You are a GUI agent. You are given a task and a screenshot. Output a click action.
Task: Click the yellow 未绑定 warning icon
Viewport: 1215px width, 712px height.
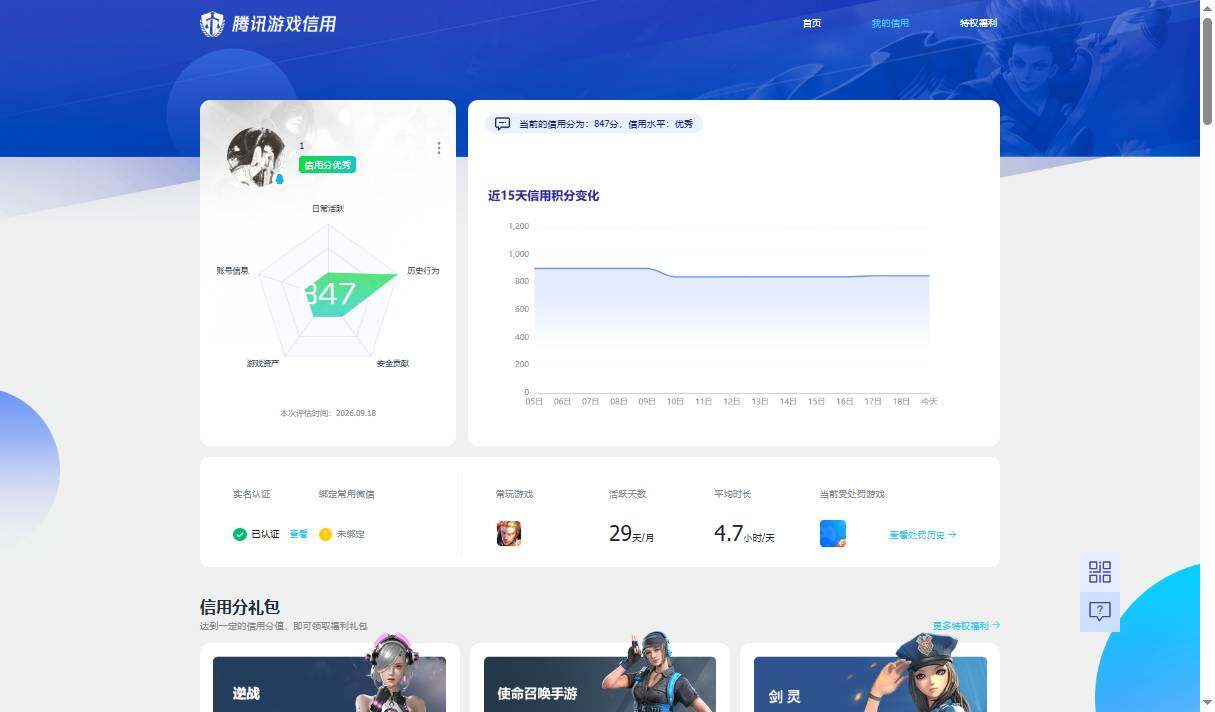[325, 534]
